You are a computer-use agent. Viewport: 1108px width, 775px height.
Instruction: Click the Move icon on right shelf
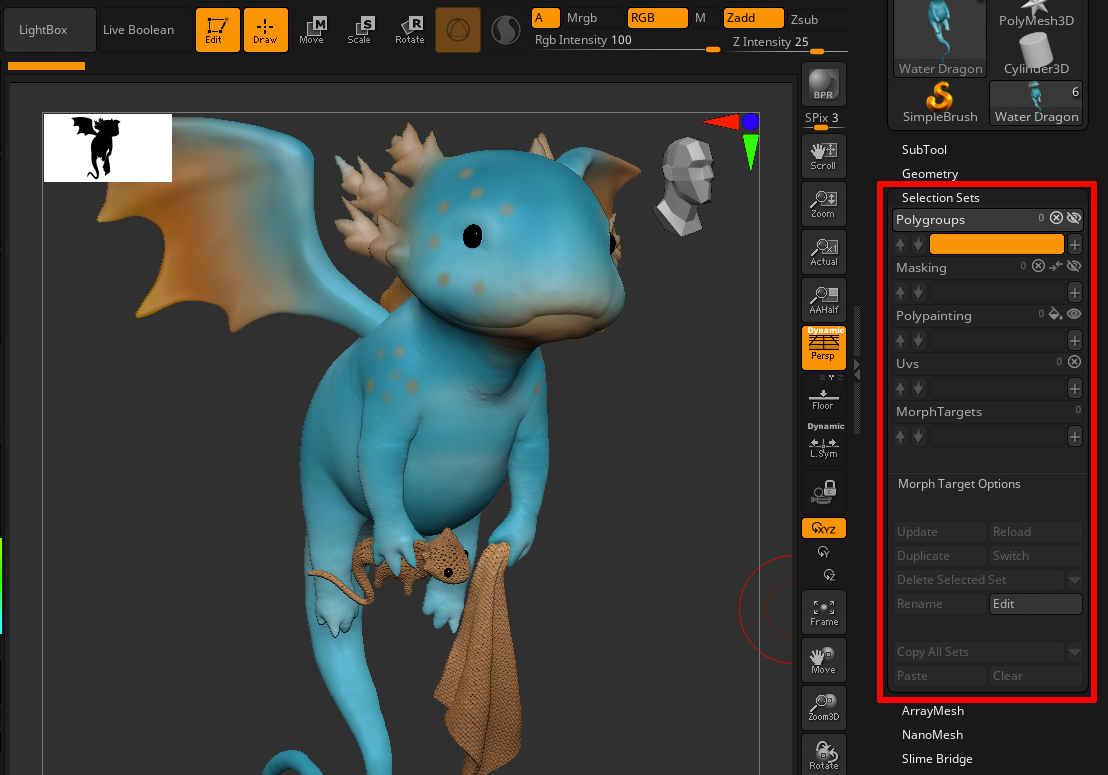(x=823, y=660)
